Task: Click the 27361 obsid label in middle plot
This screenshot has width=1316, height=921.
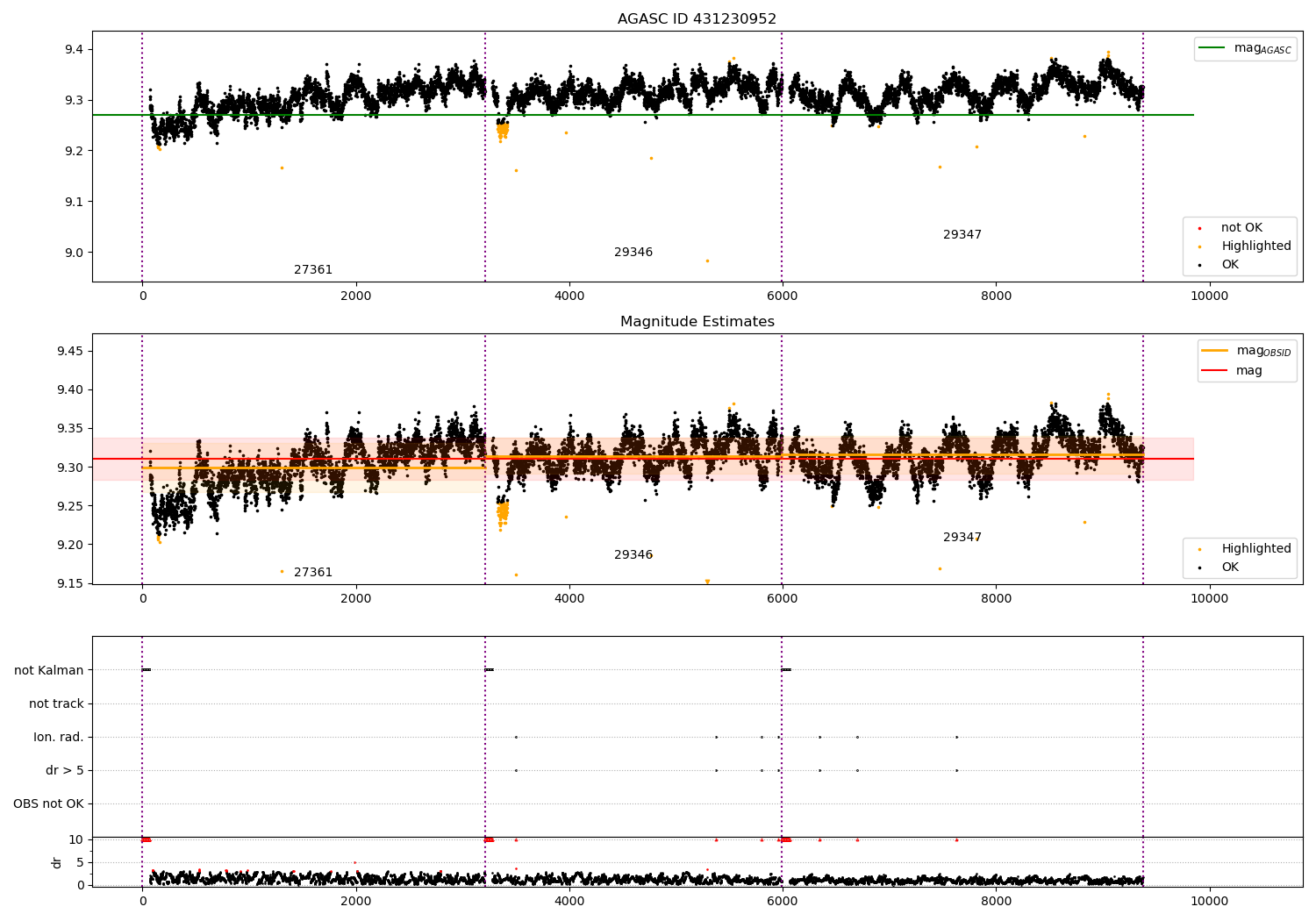Action: [x=313, y=573]
